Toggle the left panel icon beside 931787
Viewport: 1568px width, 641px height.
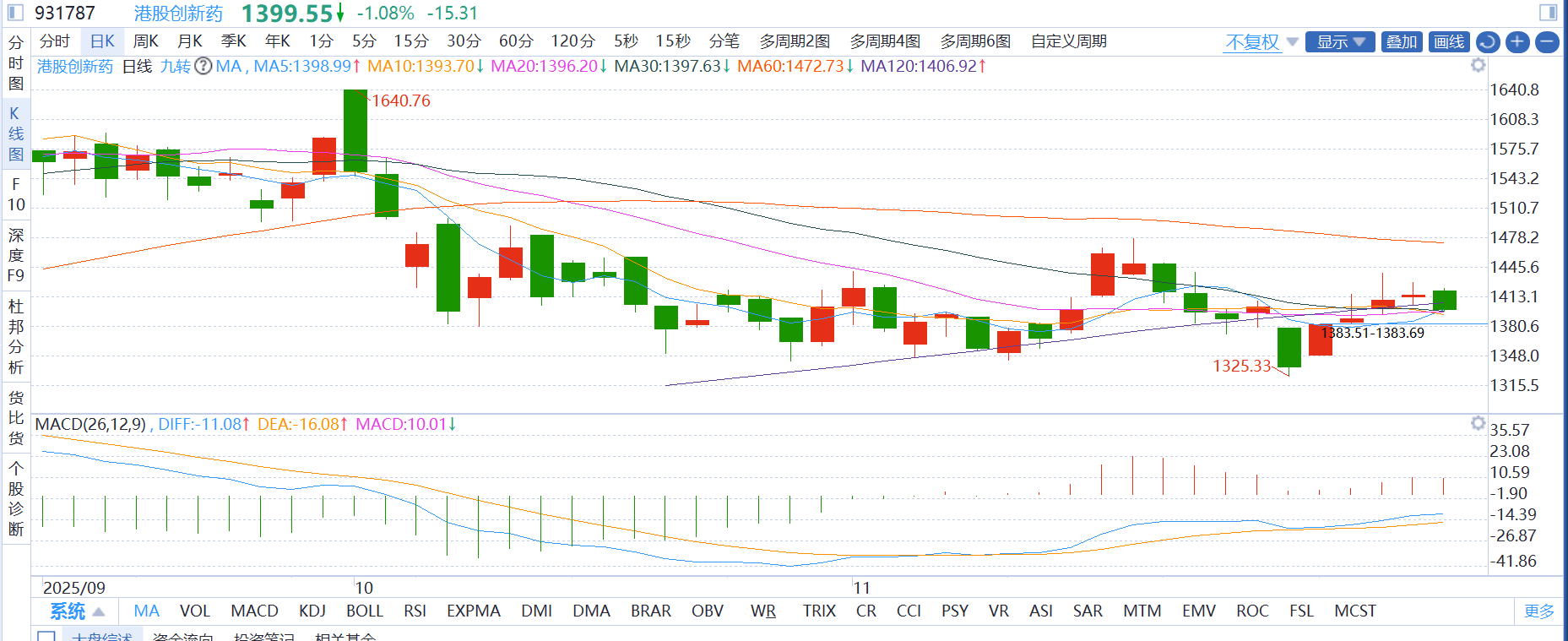pos(15,13)
